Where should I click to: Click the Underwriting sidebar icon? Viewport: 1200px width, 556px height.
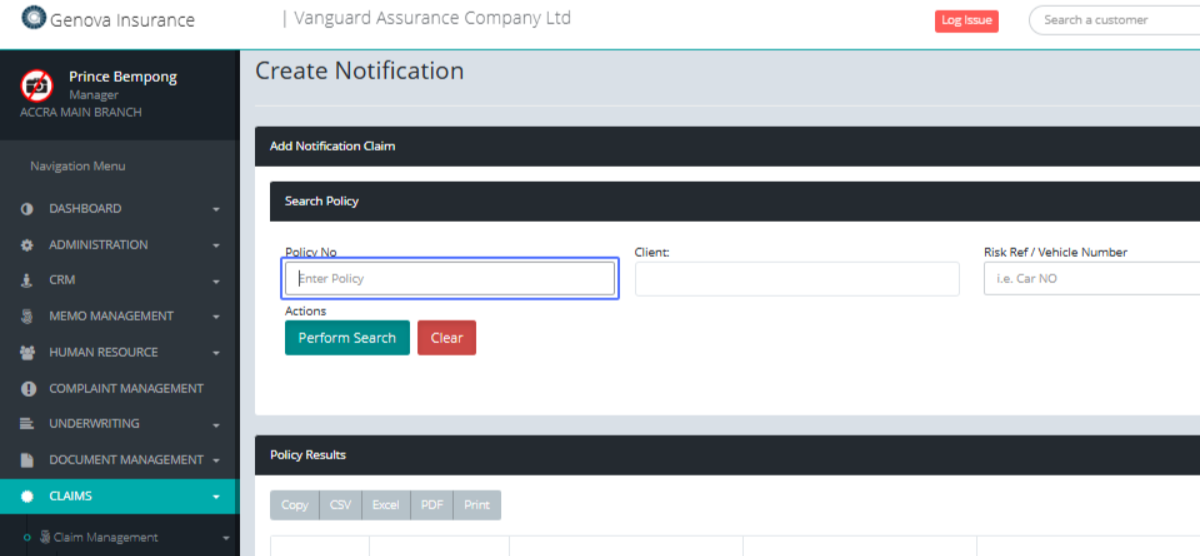[27, 424]
